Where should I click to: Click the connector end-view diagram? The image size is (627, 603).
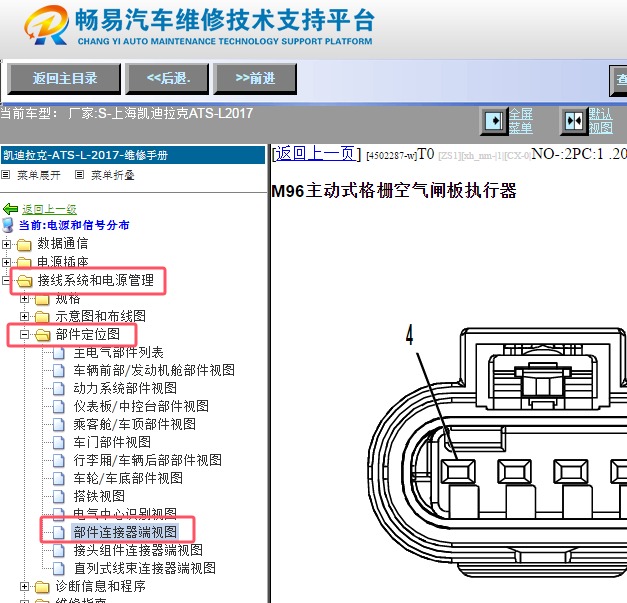pos(496,452)
